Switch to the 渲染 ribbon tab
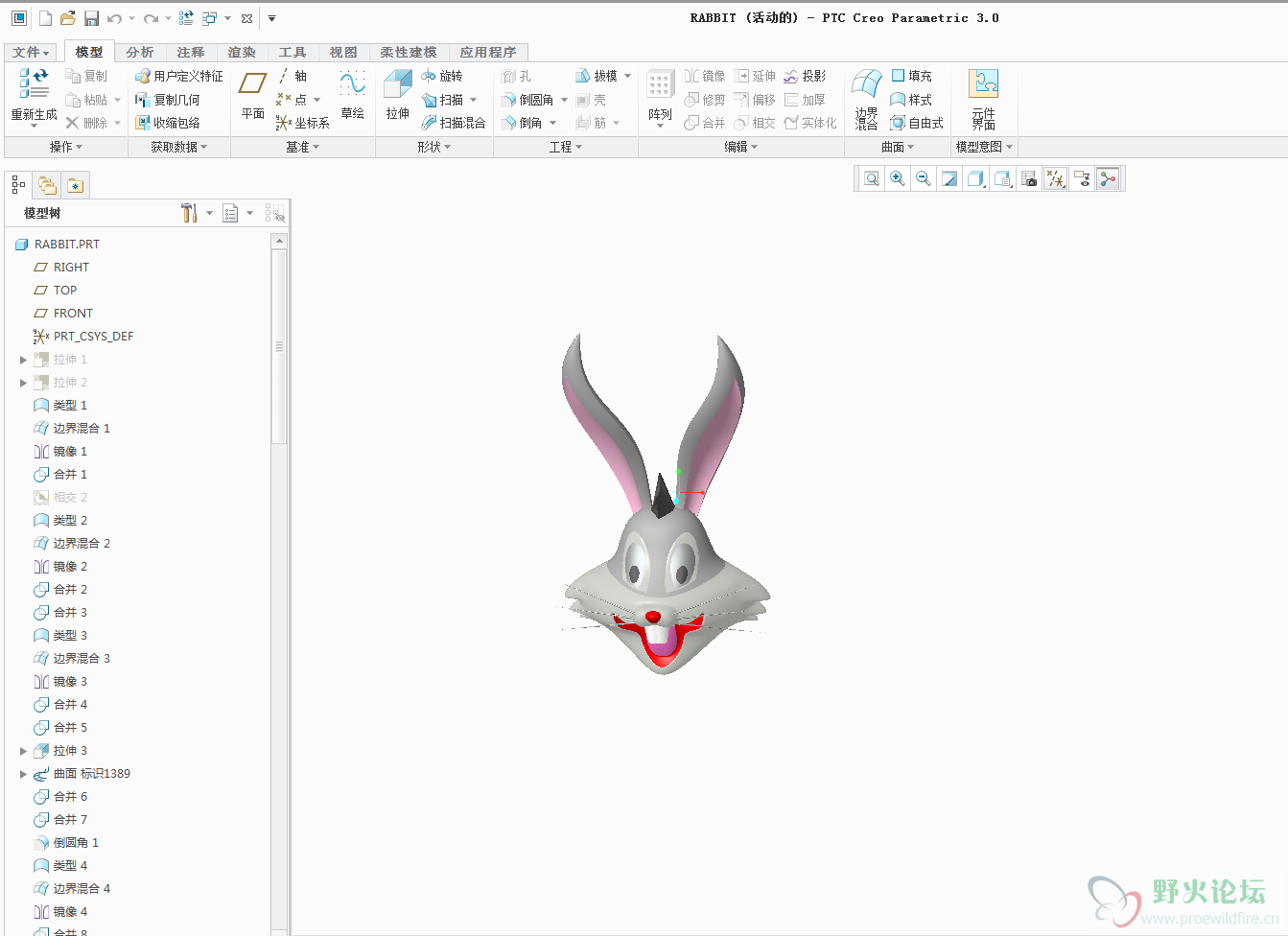 pyautogui.click(x=242, y=53)
